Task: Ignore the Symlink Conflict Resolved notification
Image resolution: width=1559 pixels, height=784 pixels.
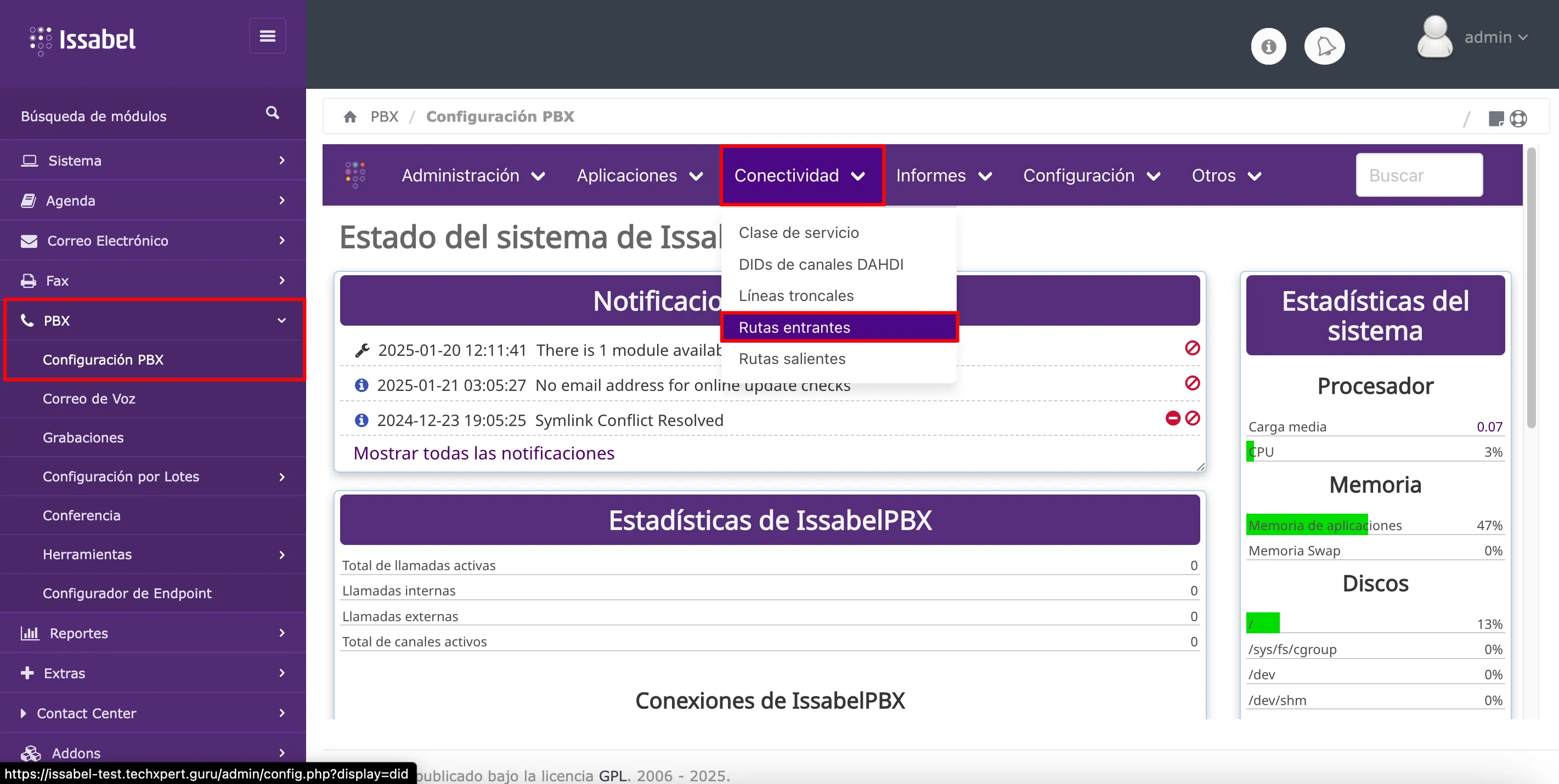Action: click(x=1192, y=418)
